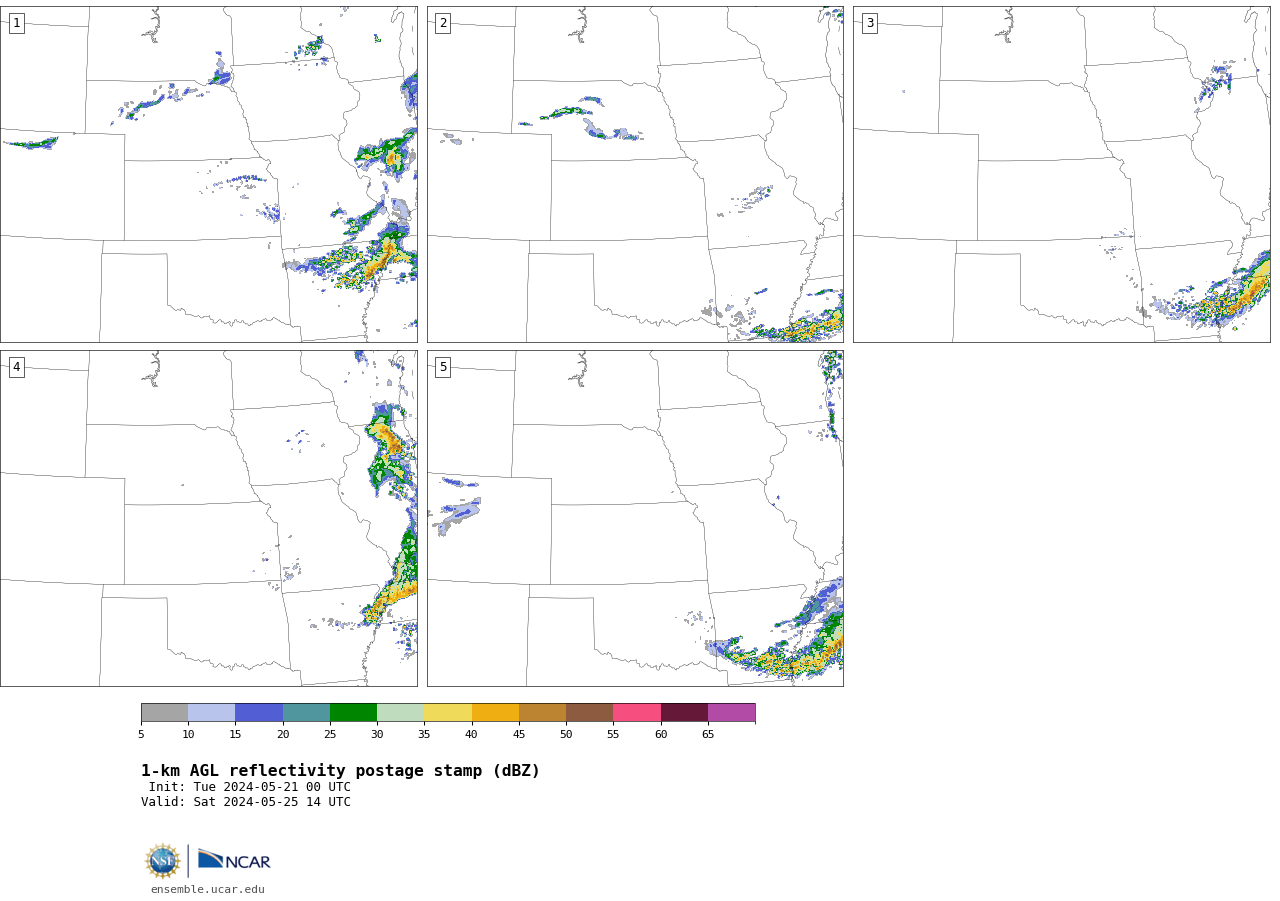Click the light blue 10-15 dBZ swatch
The image size is (1280, 901).
click(x=211, y=713)
